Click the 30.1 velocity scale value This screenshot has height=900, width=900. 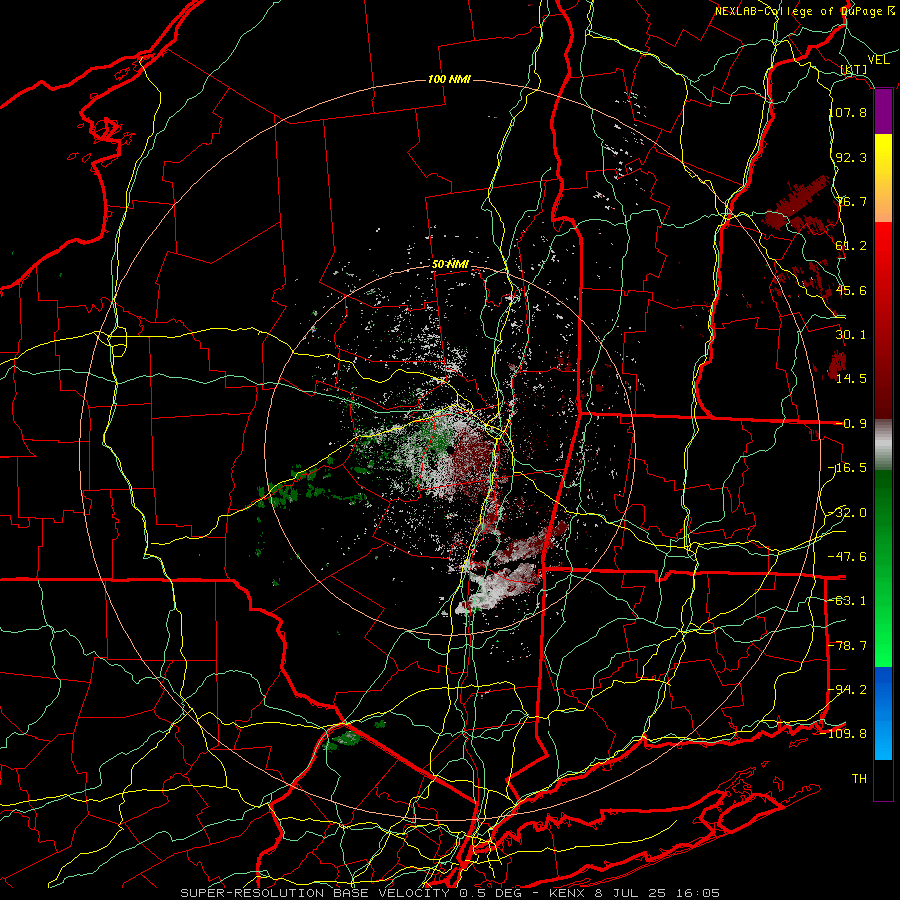(x=851, y=335)
